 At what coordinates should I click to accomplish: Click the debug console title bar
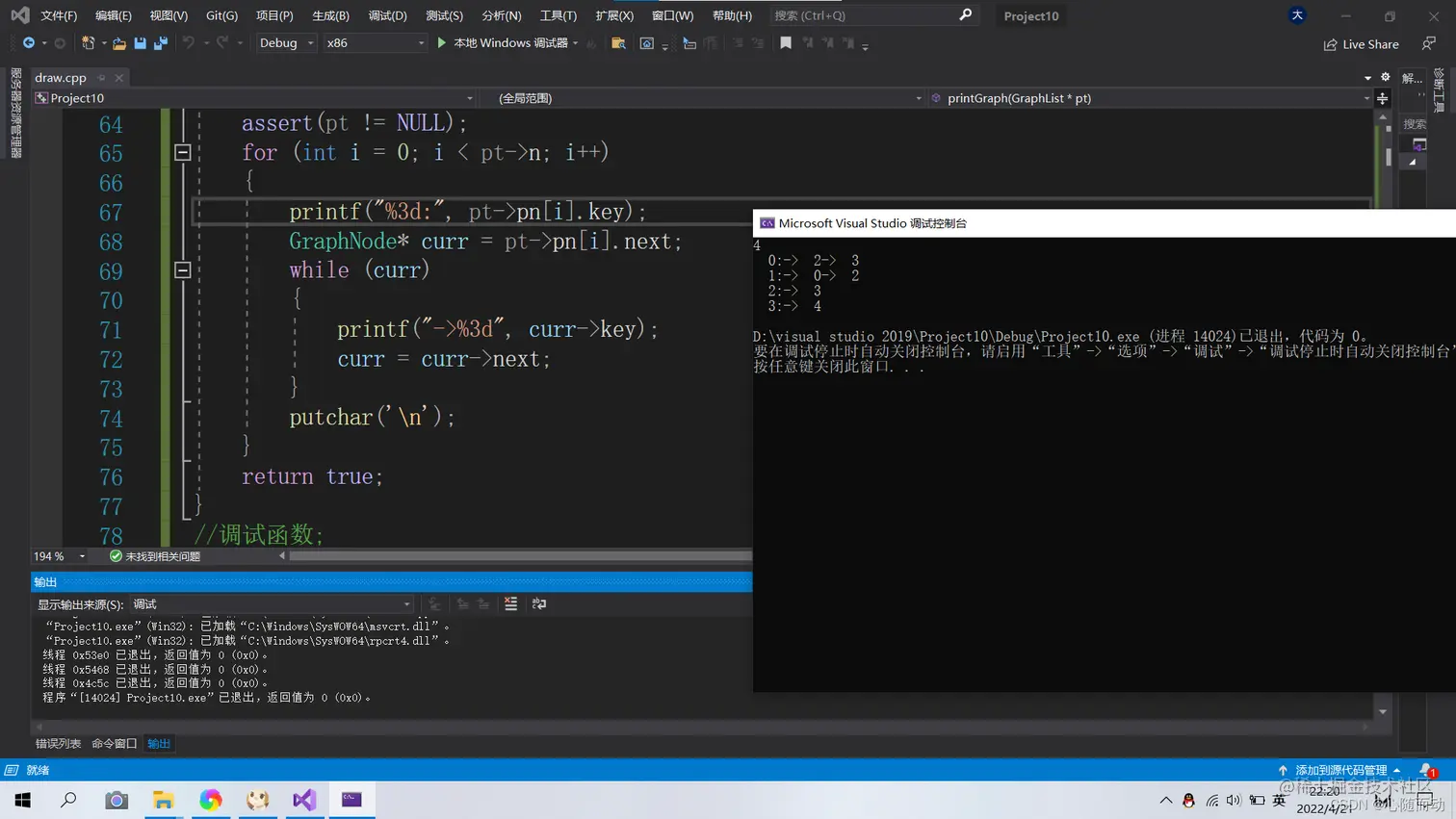pyautogui.click(x=1104, y=223)
